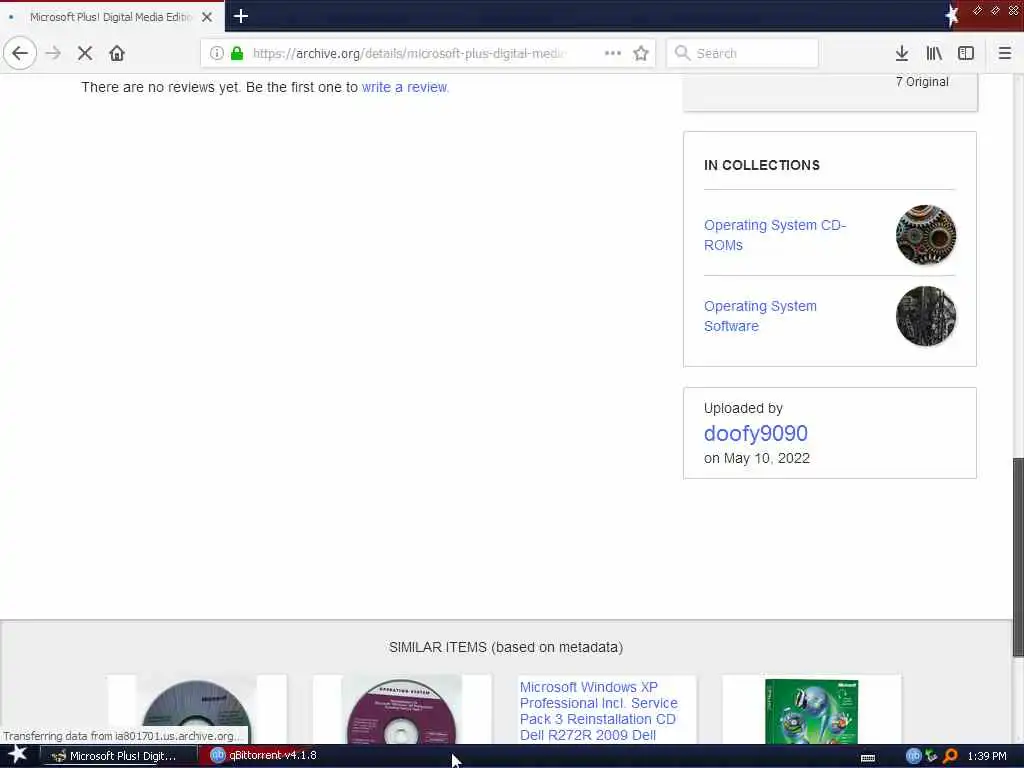This screenshot has height=768, width=1024.
Task: Click the 'on May 10, 2022' upload date
Action: pyautogui.click(x=757, y=458)
